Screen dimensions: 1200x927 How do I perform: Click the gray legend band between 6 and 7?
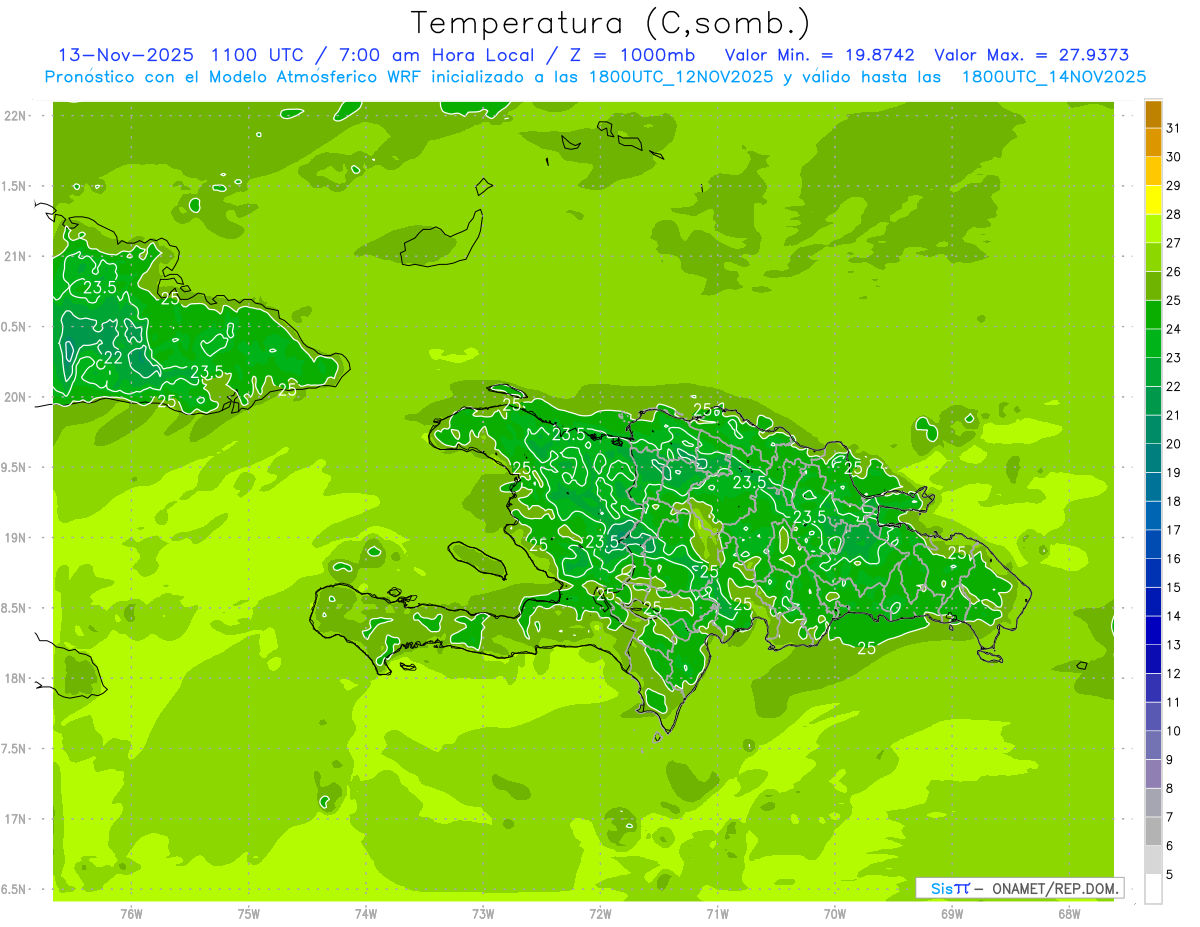click(1153, 832)
